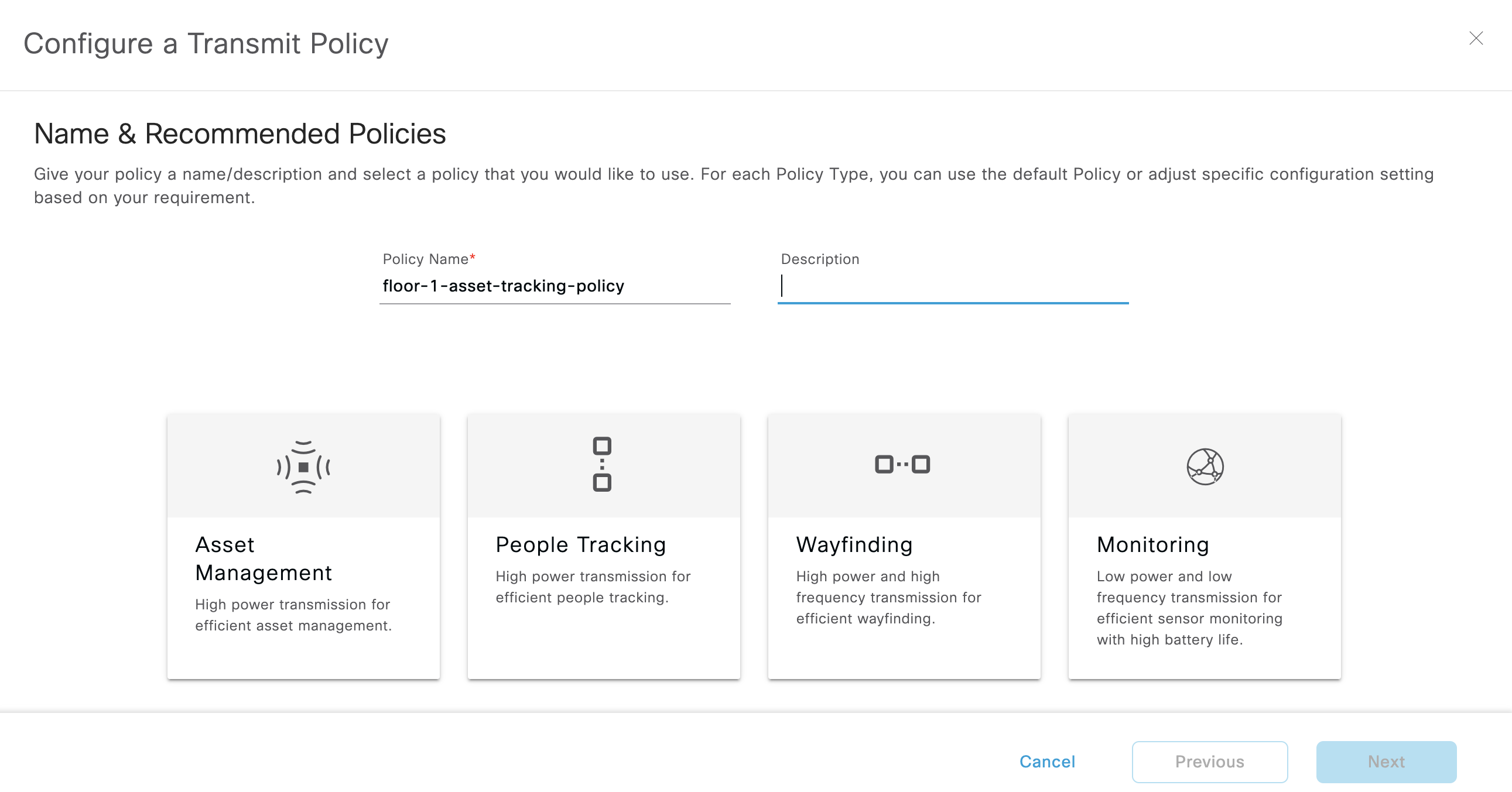Click the Name & Recommended Policies heading

(240, 134)
